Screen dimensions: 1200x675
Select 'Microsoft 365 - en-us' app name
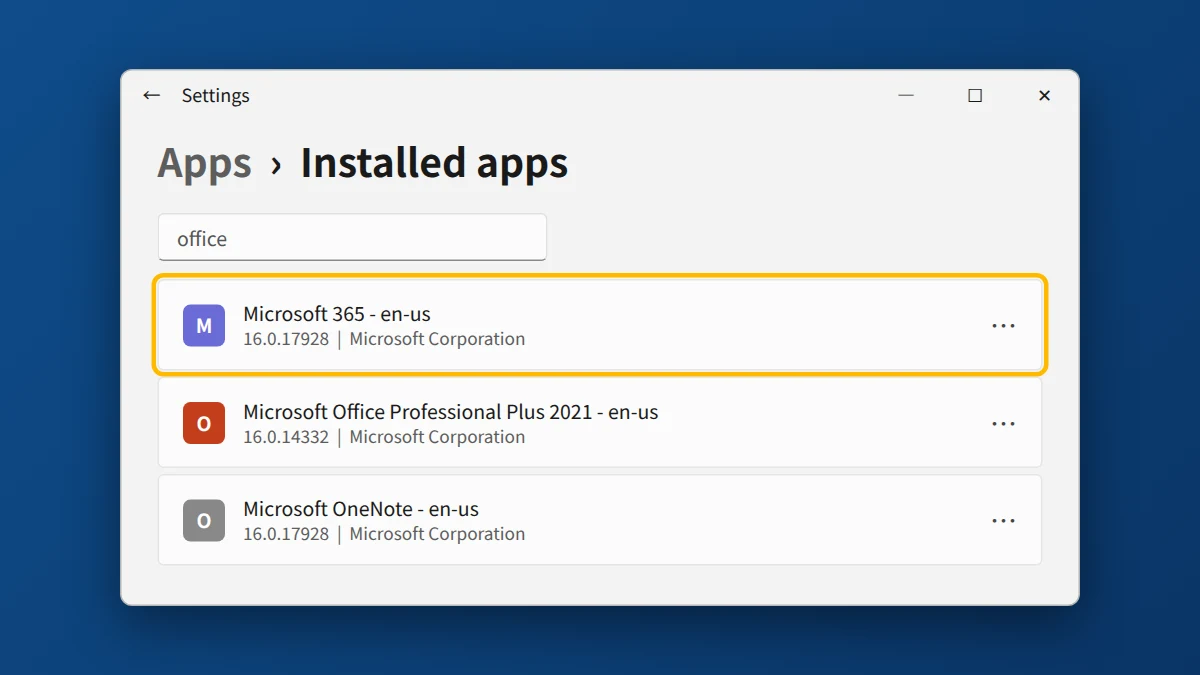(337, 314)
